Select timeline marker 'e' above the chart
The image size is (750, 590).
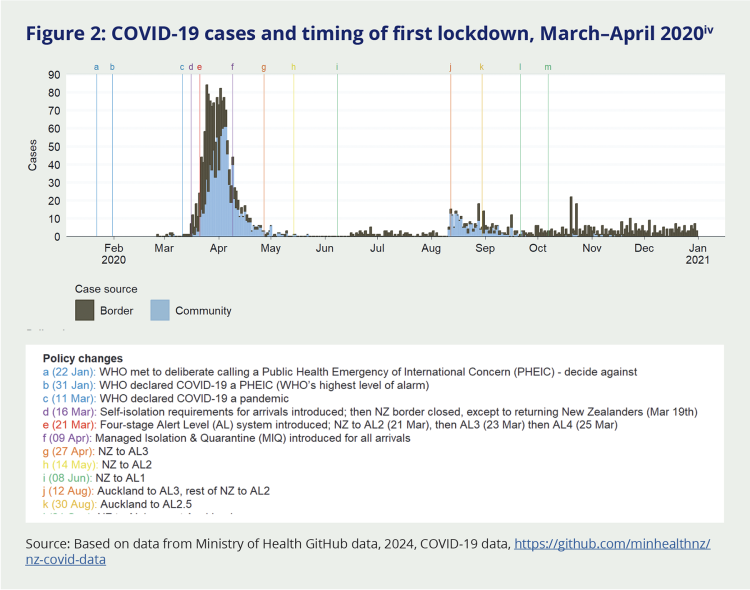199,67
